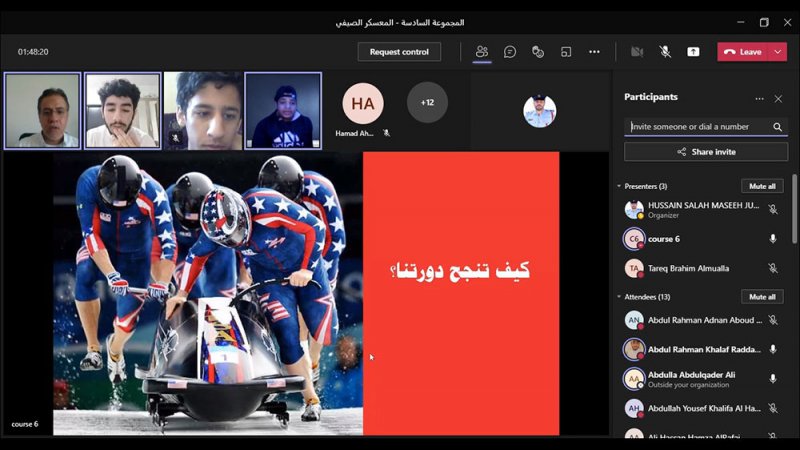The image size is (800, 450).
Task: Mute all presenters
Action: [x=762, y=186]
